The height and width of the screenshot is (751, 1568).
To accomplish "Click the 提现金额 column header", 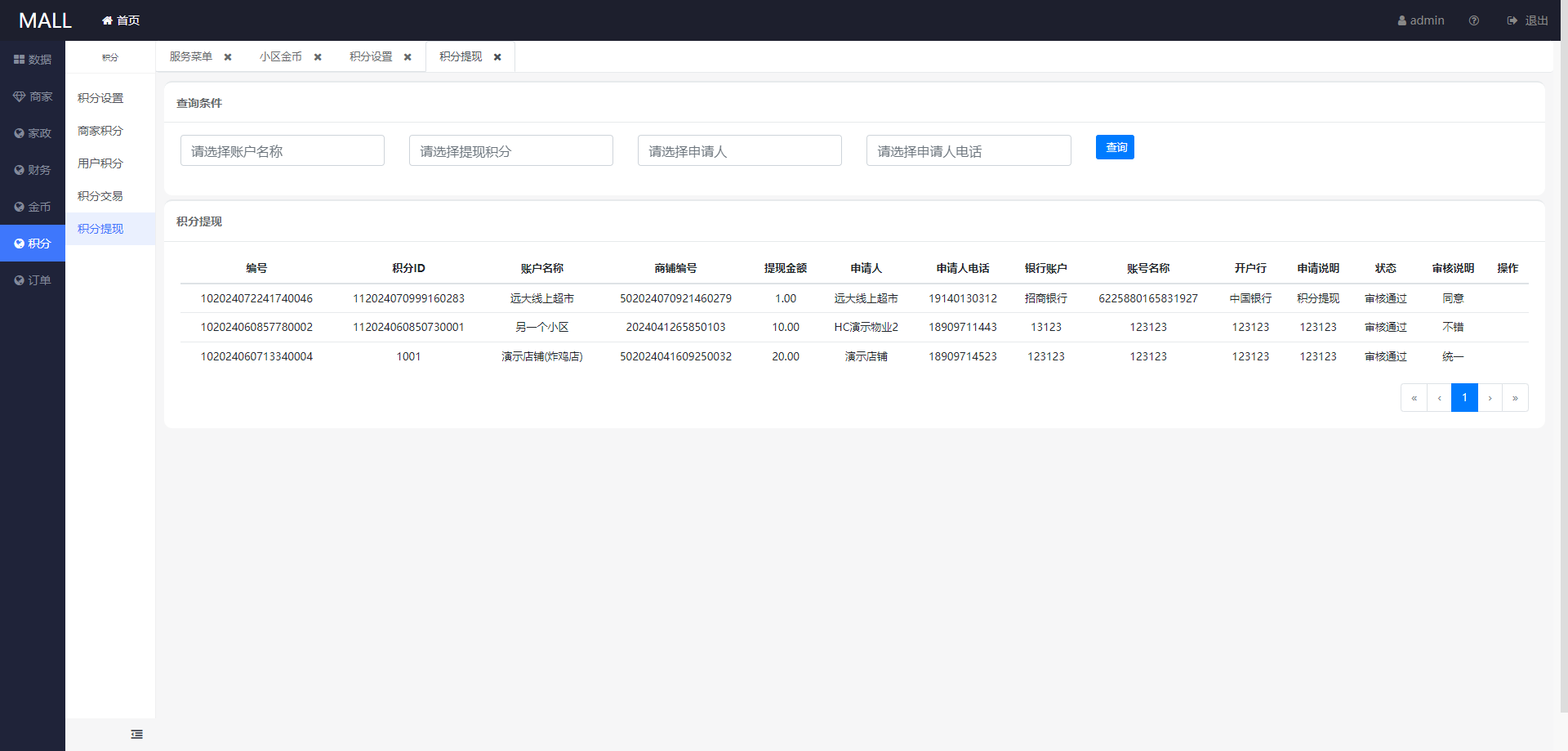I will (786, 268).
